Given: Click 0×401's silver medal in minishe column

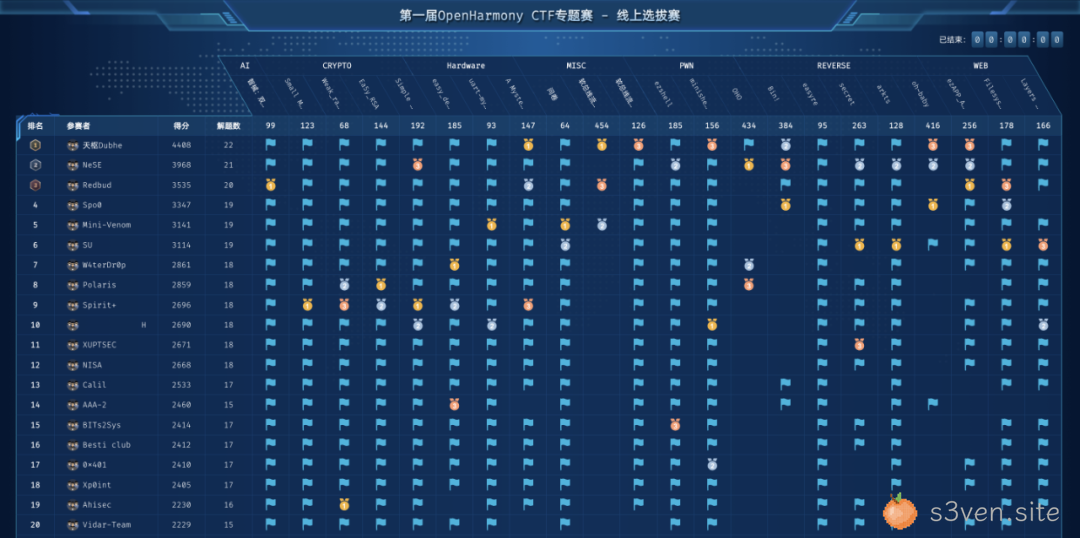Looking at the screenshot, I should pyautogui.click(x=712, y=464).
